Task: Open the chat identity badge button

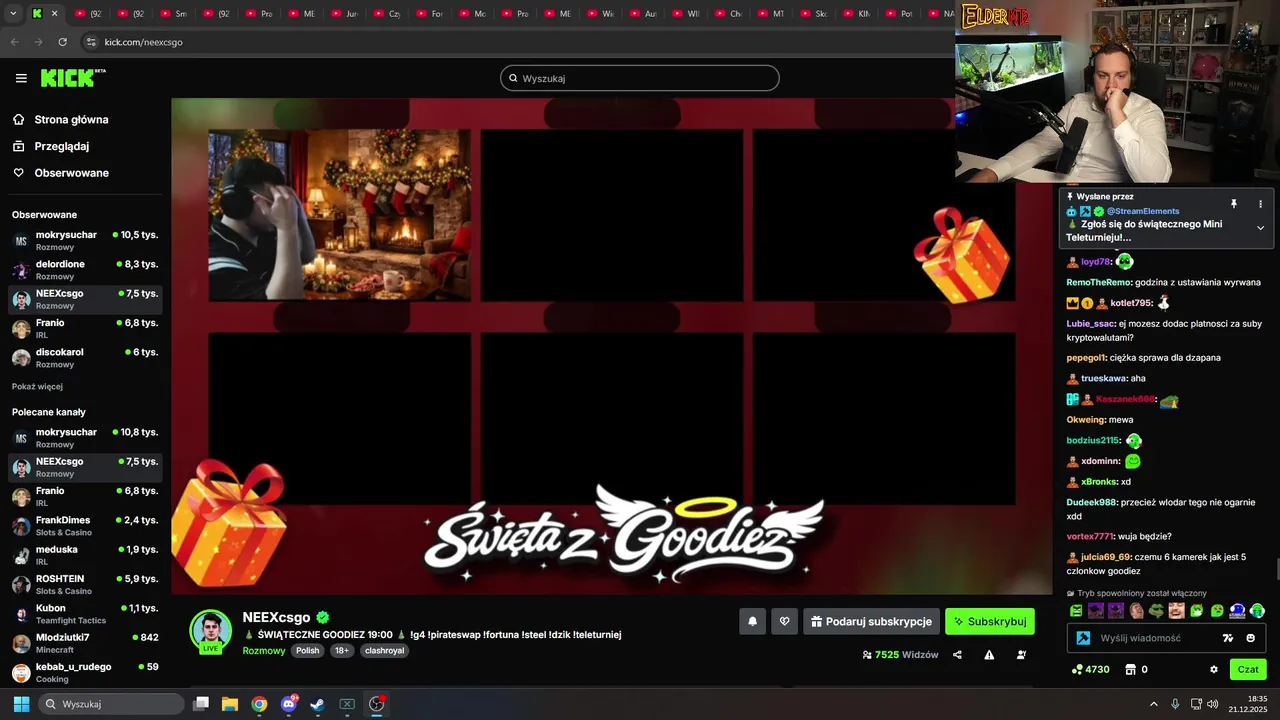Action: tap(1082, 638)
